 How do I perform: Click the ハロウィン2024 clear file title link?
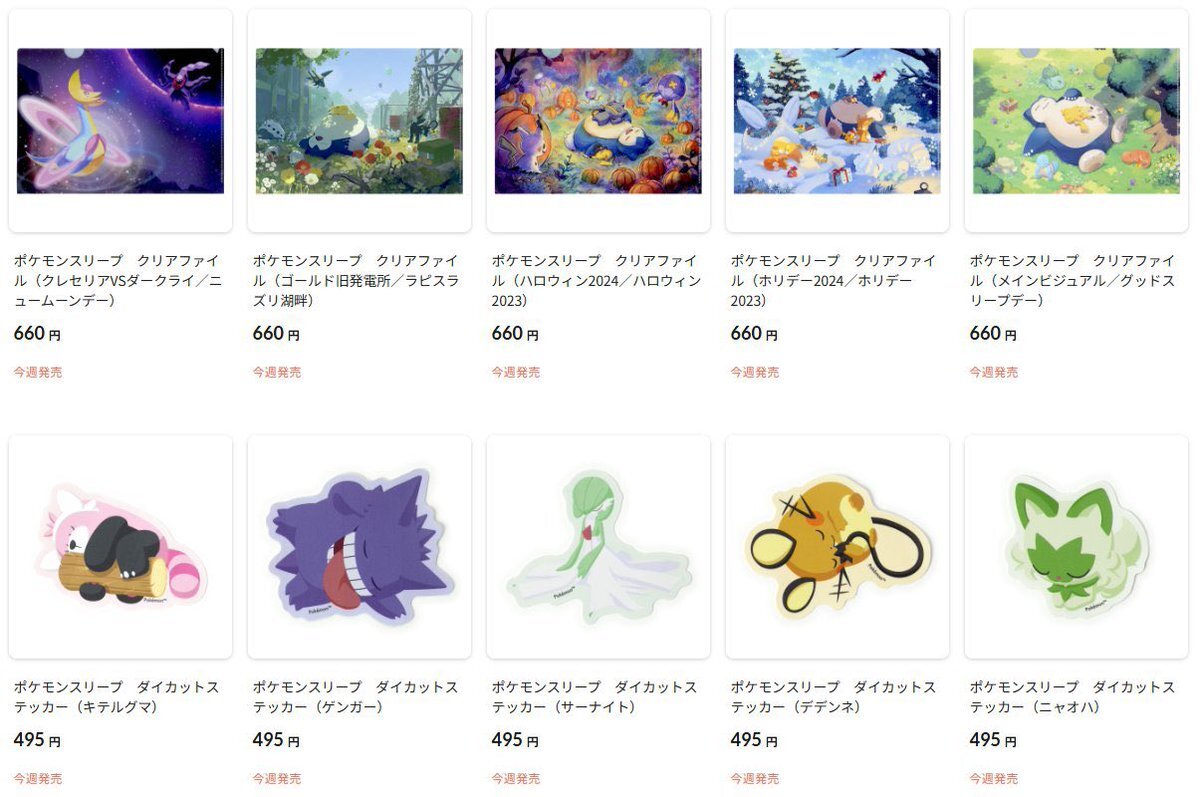[x=596, y=280]
